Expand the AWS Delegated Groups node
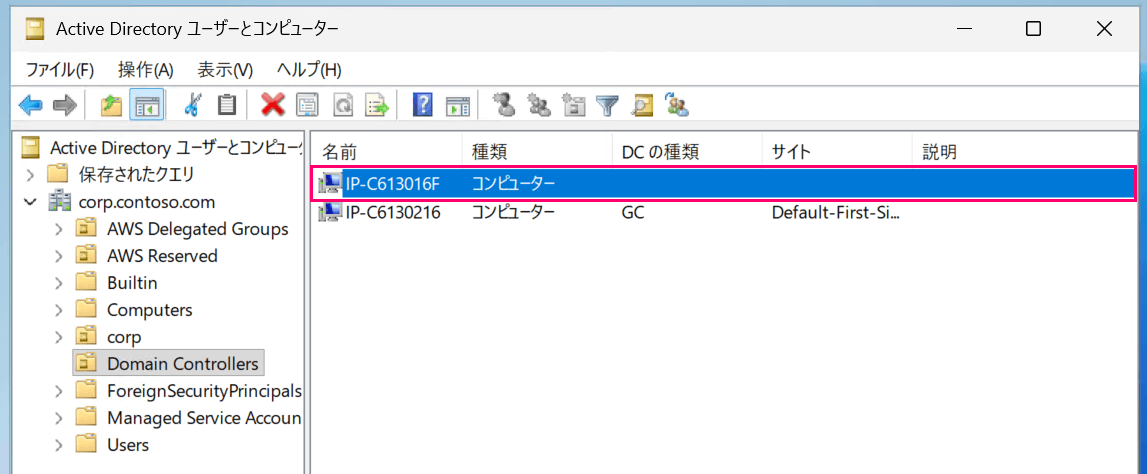 pyautogui.click(x=59, y=229)
